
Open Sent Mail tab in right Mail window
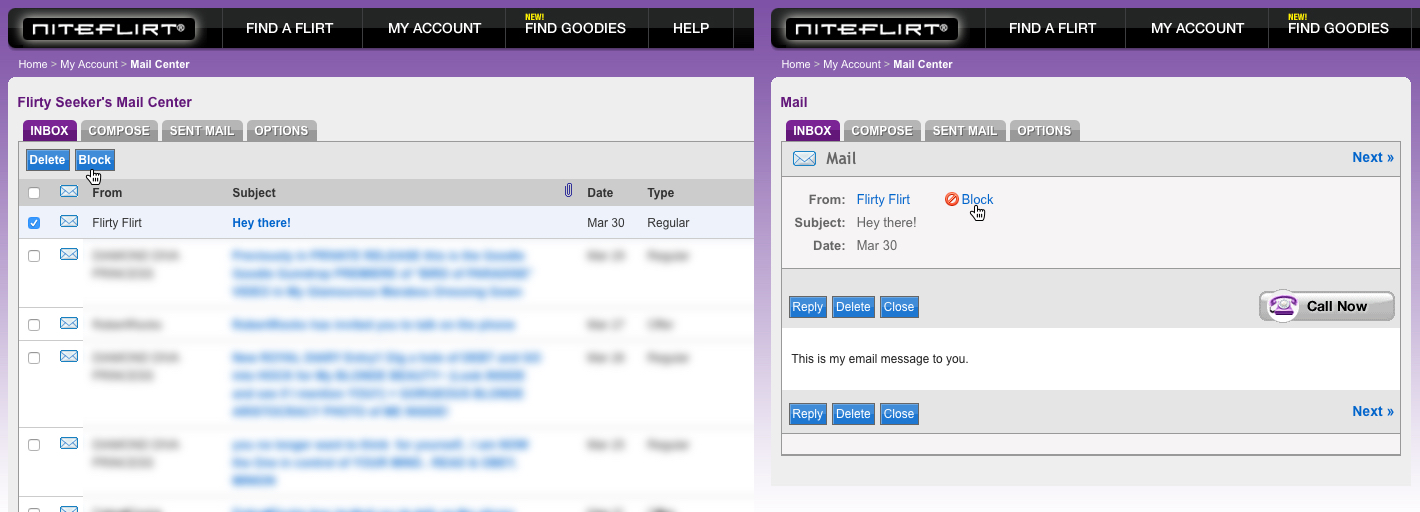tap(965, 131)
